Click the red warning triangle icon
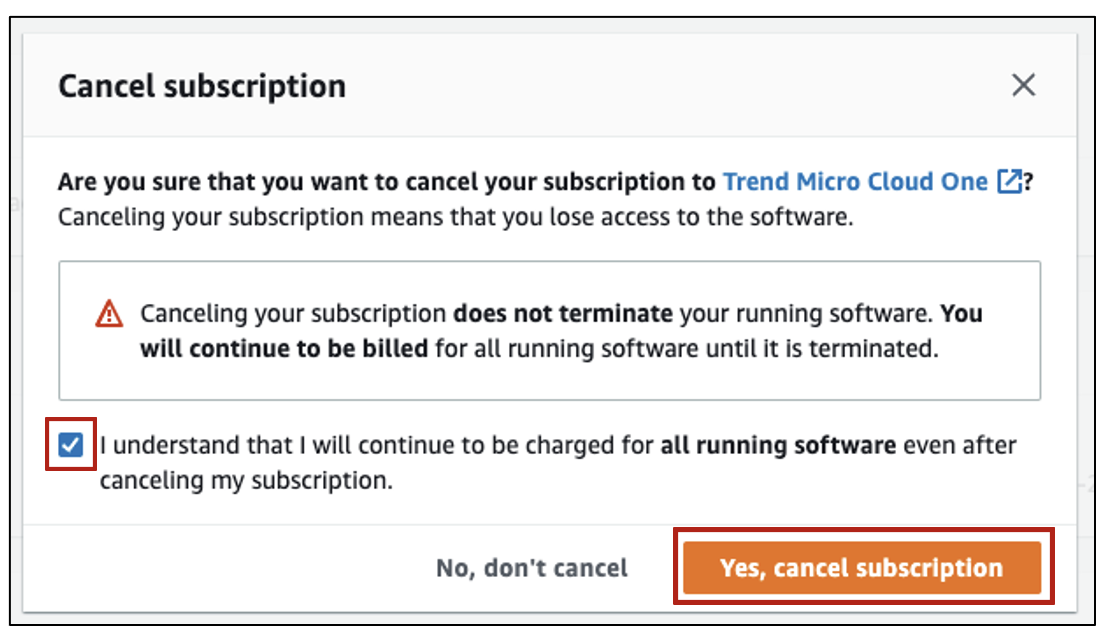Image resolution: width=1106 pixels, height=638 pixels. [109, 314]
